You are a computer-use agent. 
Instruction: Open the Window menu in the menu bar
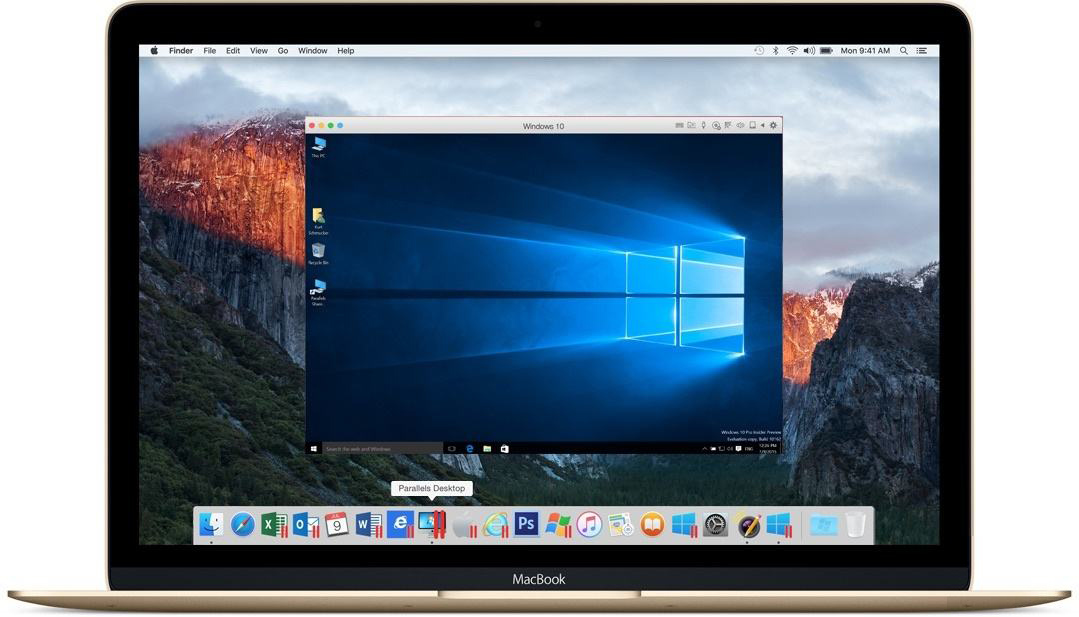point(312,50)
